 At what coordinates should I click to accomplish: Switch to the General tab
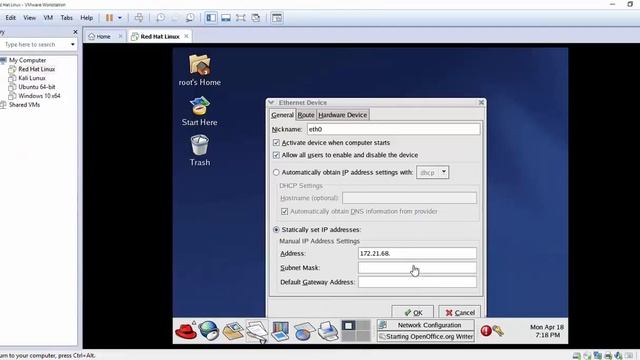click(282, 115)
